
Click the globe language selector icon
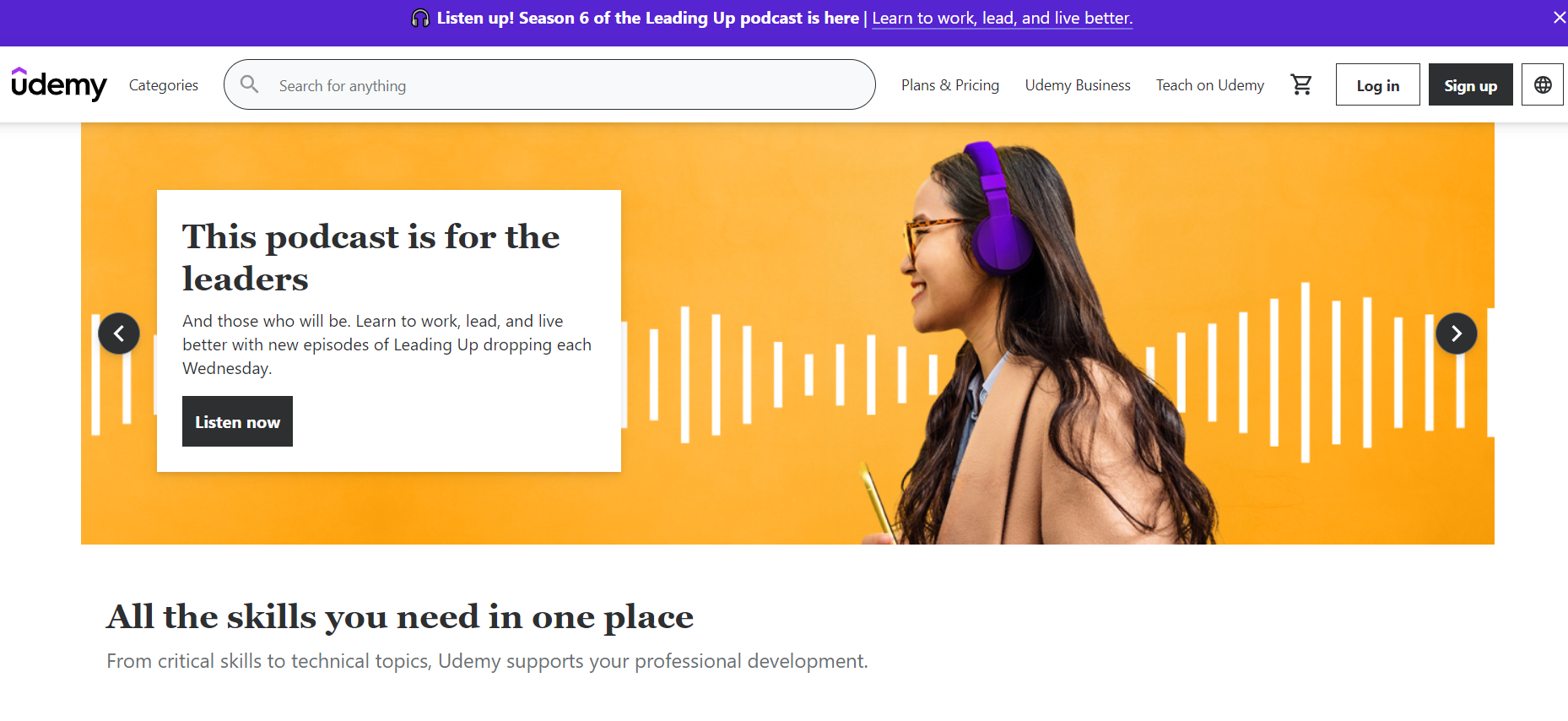coord(1543,84)
